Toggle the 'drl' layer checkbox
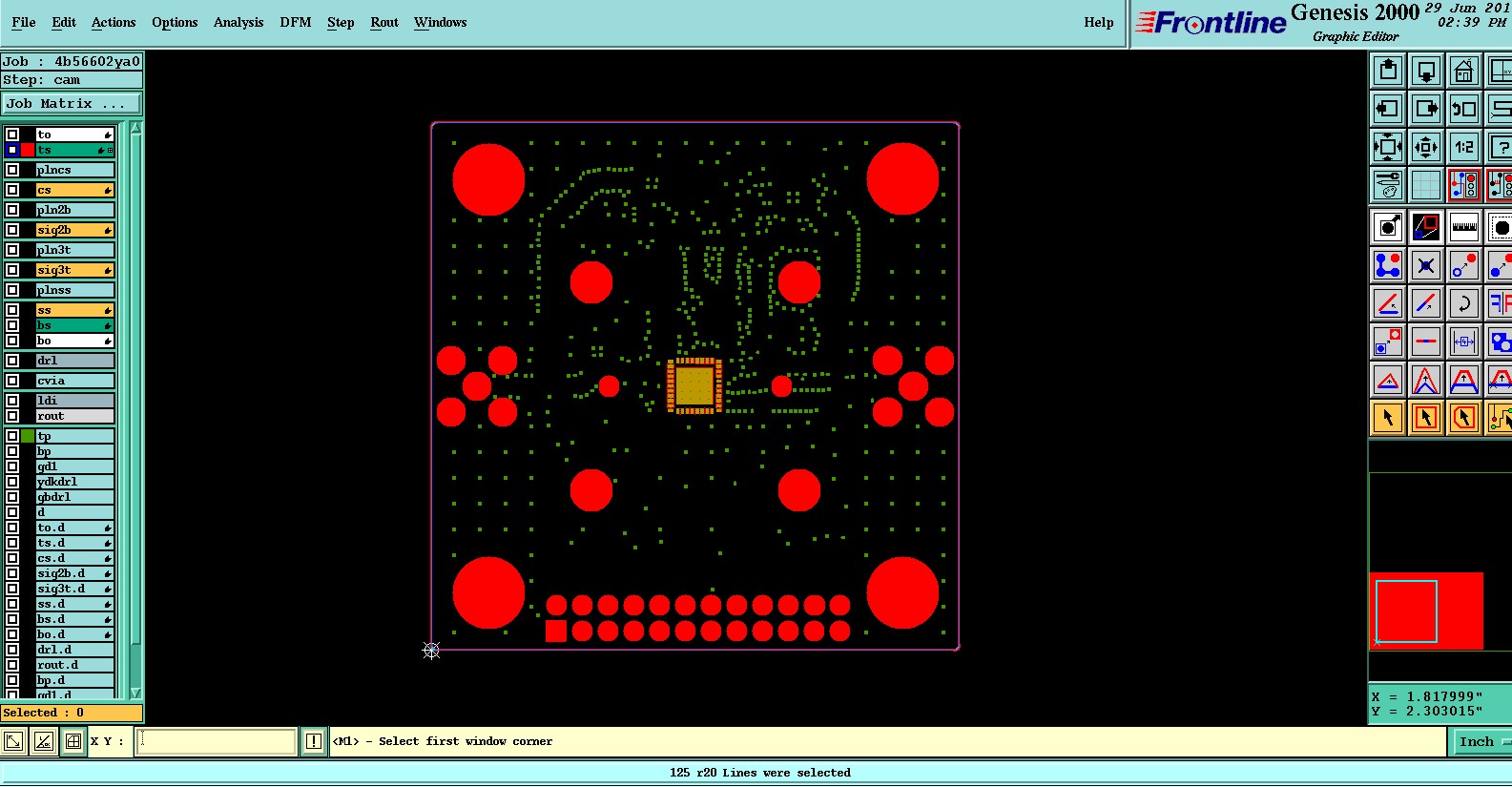The image size is (1512, 787). coord(12,361)
